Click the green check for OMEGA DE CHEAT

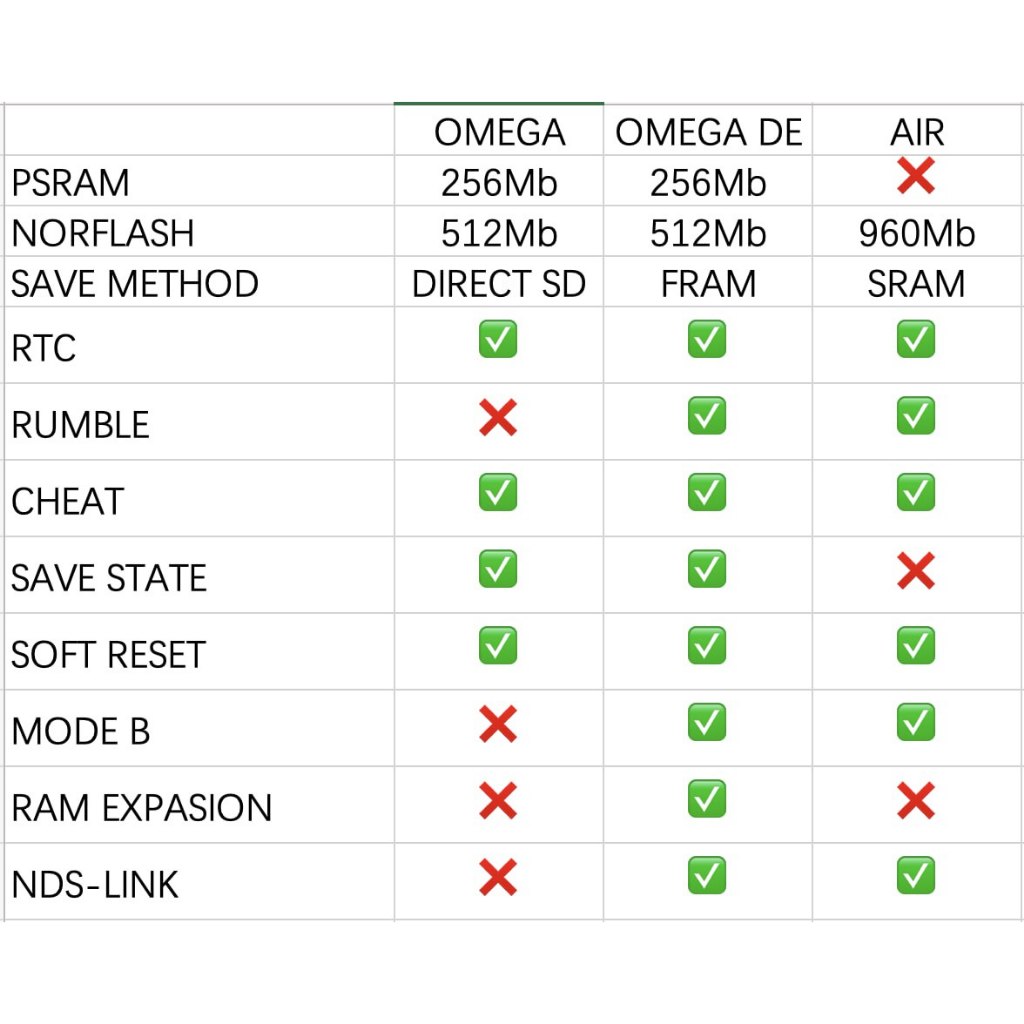click(x=707, y=493)
